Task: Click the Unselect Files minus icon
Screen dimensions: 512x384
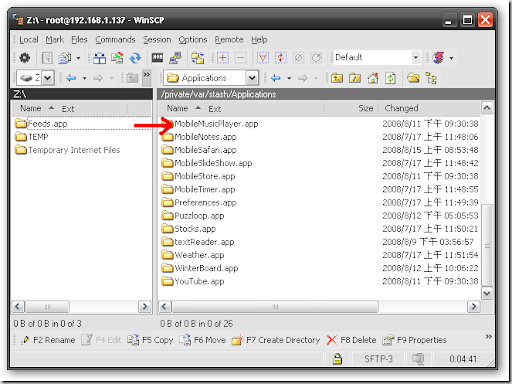Action: click(240, 58)
